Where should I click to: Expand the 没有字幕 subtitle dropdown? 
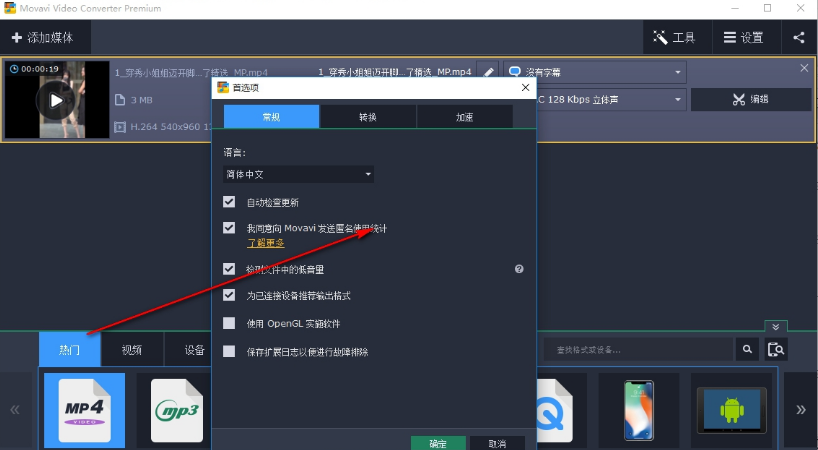pyautogui.click(x=595, y=72)
